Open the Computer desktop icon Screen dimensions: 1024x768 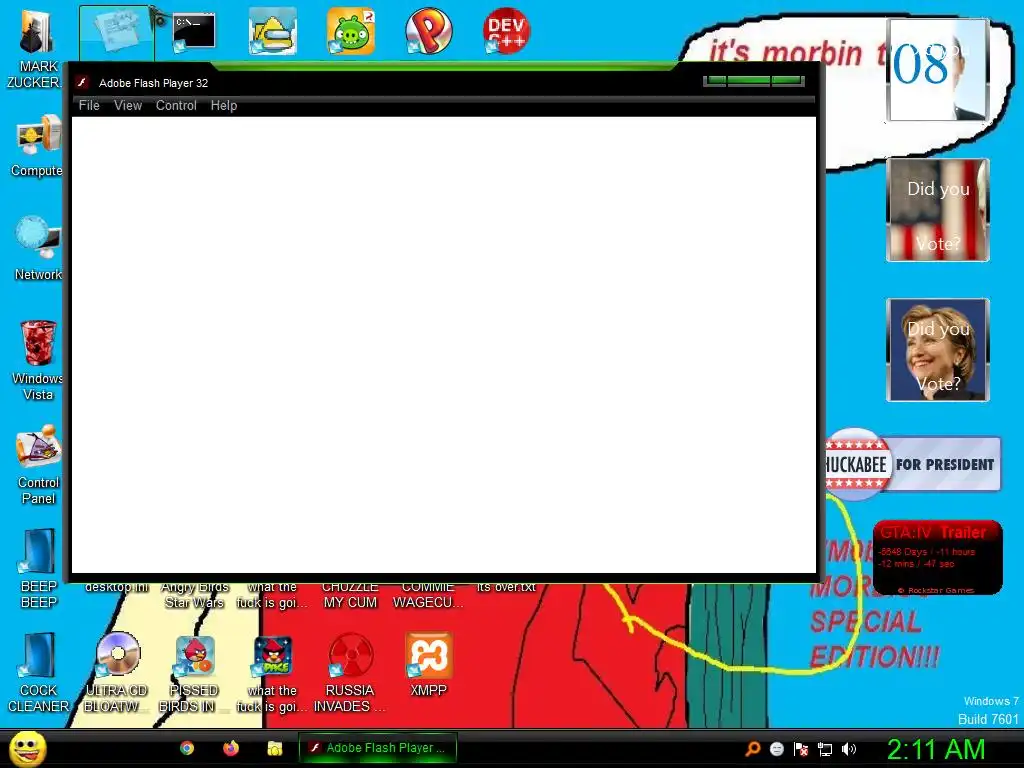pos(38,146)
